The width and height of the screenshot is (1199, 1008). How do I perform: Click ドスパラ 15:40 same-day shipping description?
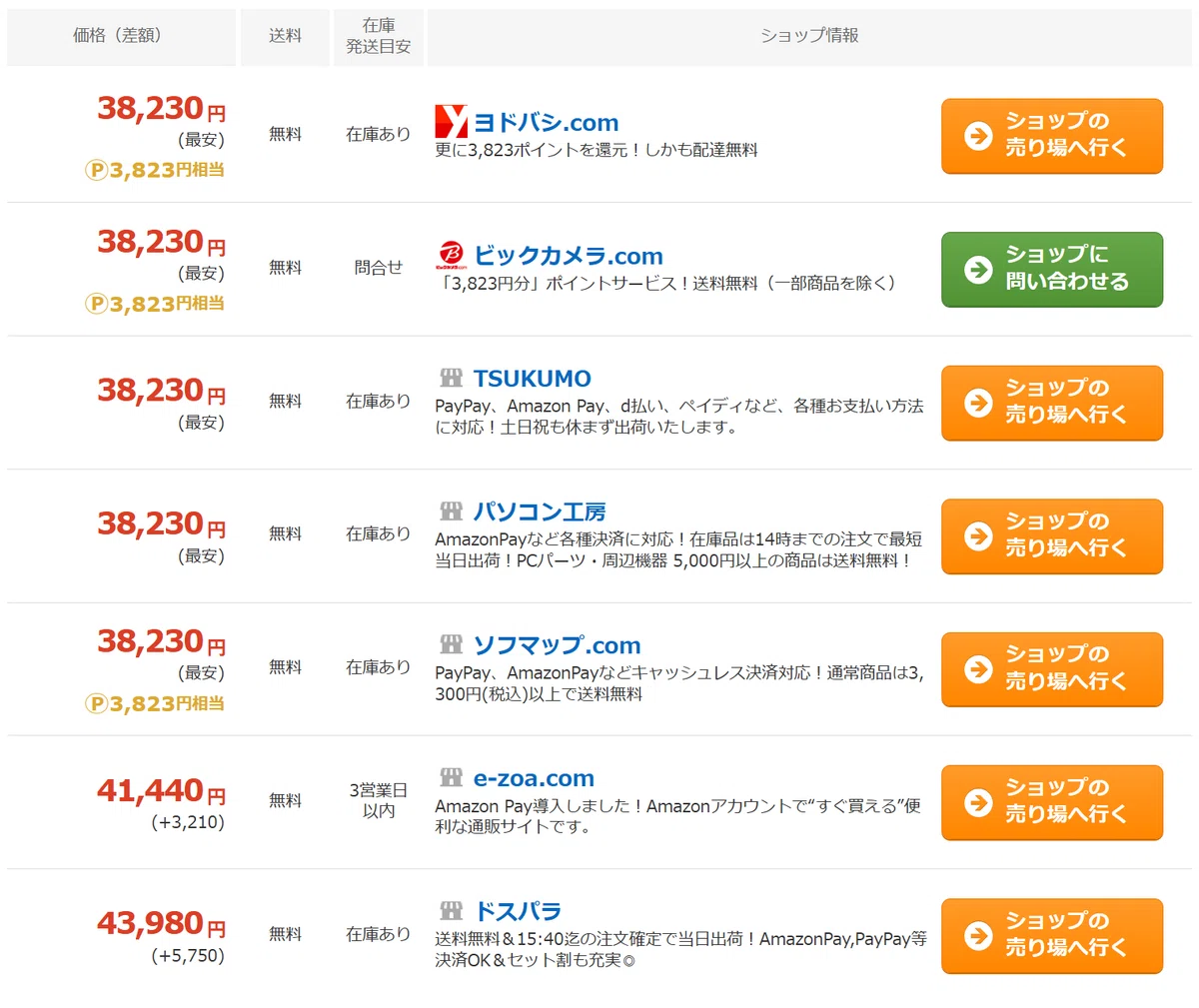point(681,949)
